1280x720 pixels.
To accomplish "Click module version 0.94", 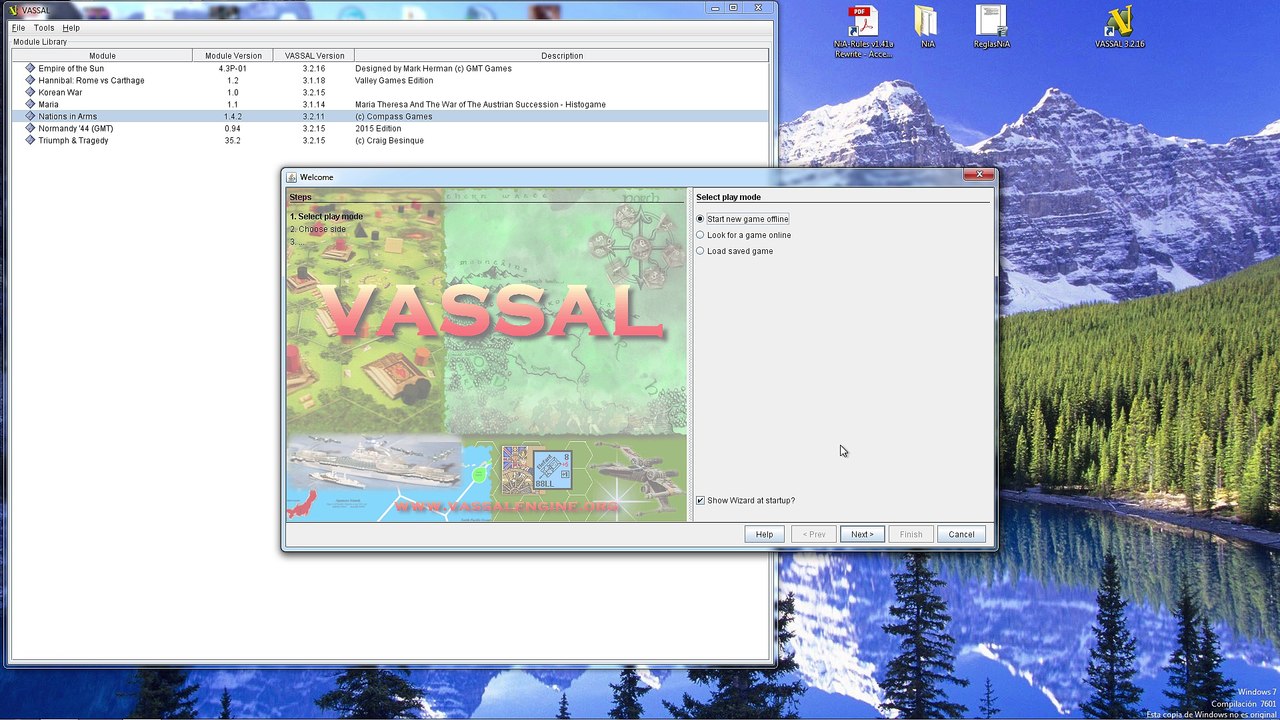I will (233, 128).
